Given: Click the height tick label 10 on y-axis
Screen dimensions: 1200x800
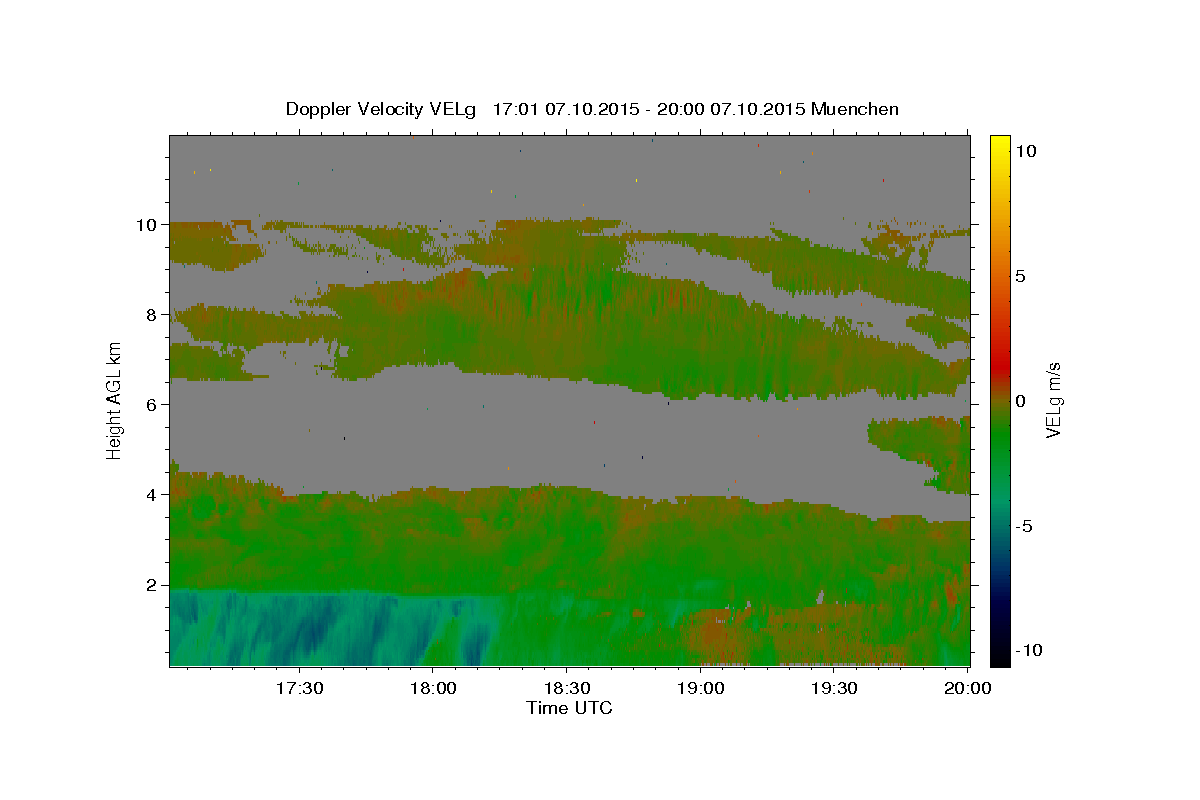Looking at the screenshot, I should click(147, 225).
